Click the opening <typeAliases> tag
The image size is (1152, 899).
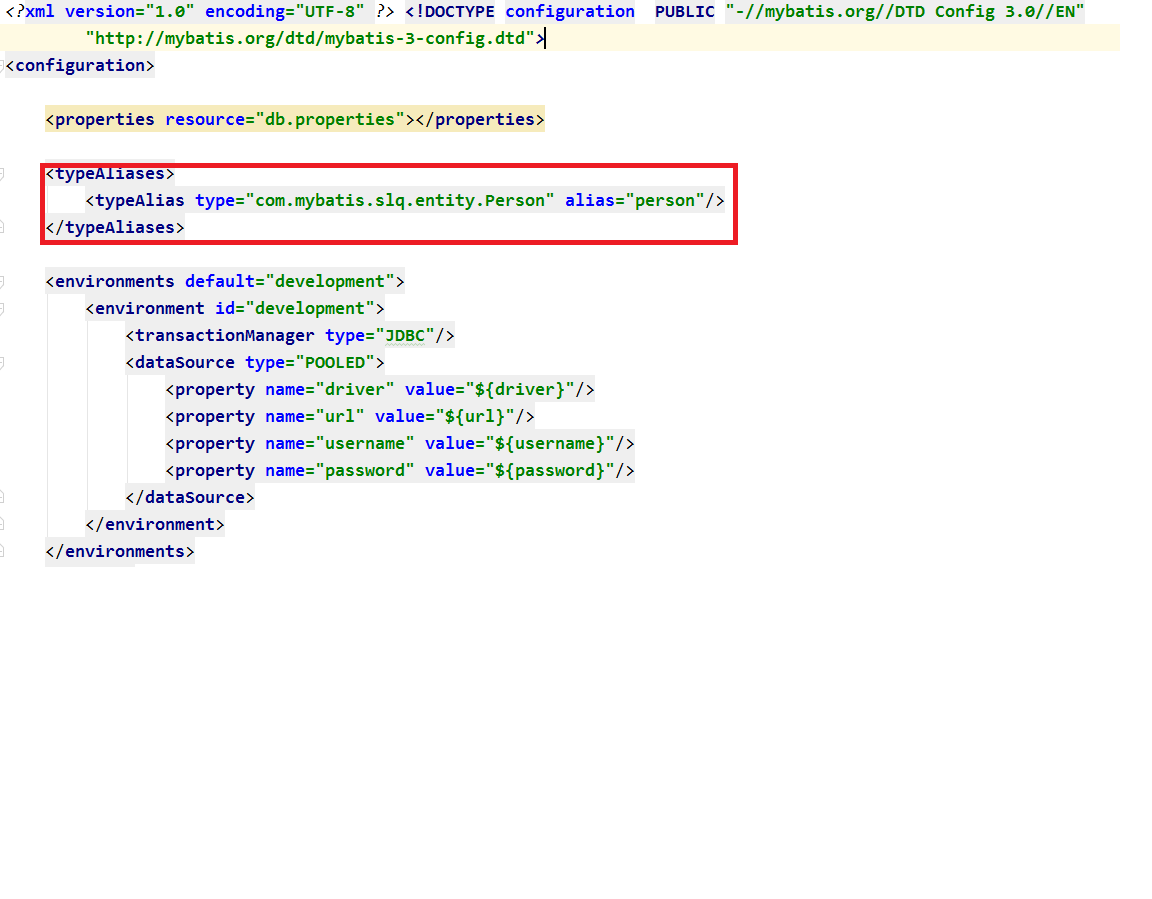click(x=110, y=173)
